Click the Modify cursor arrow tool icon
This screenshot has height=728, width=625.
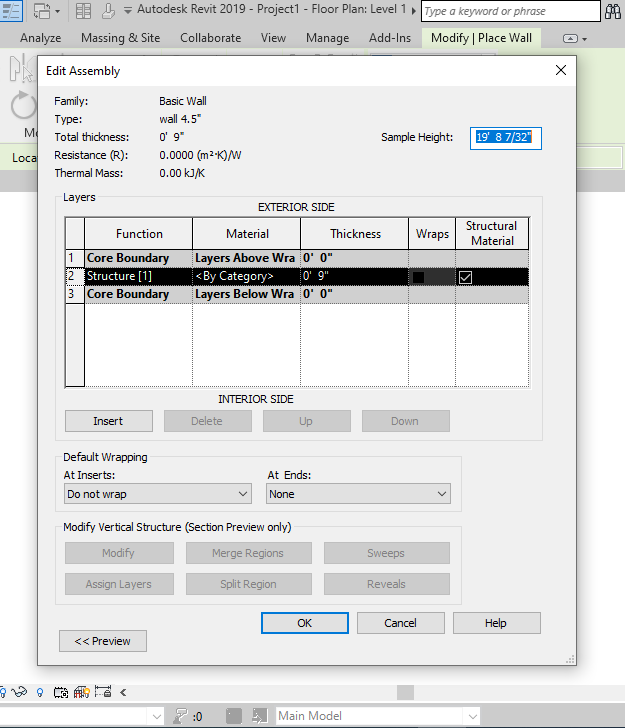tap(21, 69)
